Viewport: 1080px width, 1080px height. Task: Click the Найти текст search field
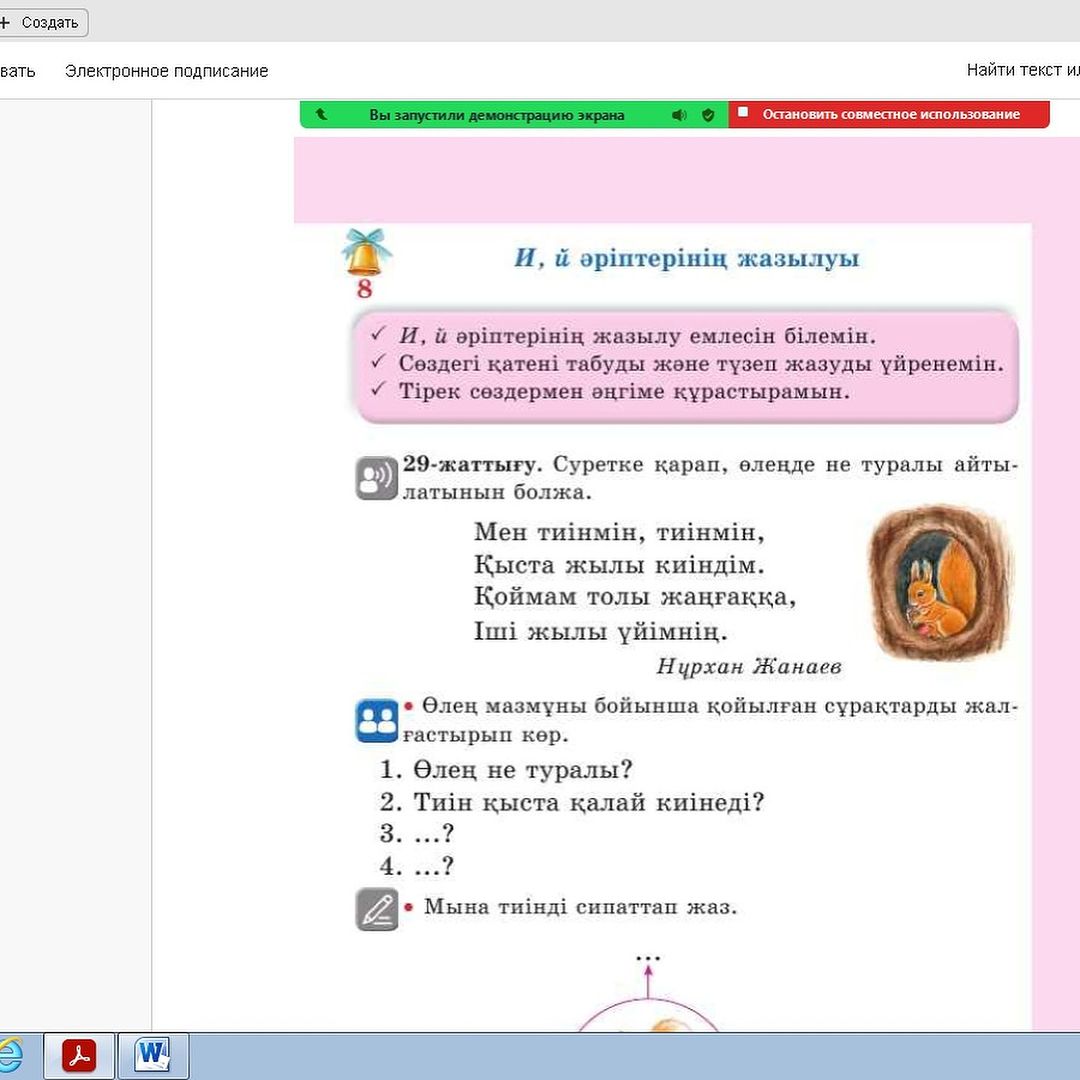click(x=1023, y=70)
